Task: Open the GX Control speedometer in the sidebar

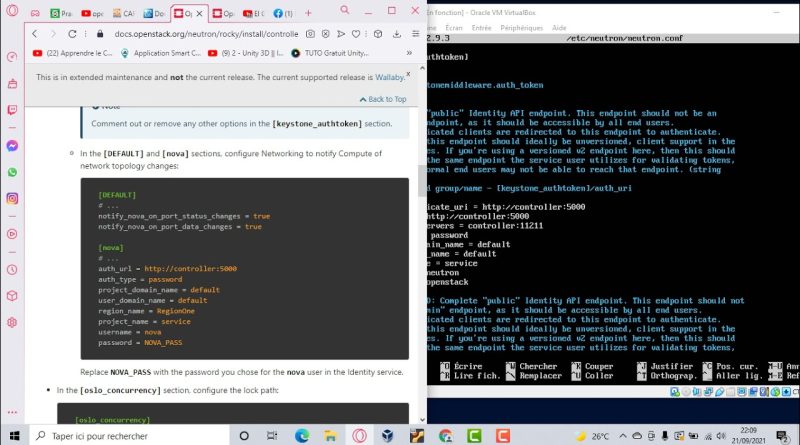Action: pyautogui.click(x=12, y=57)
